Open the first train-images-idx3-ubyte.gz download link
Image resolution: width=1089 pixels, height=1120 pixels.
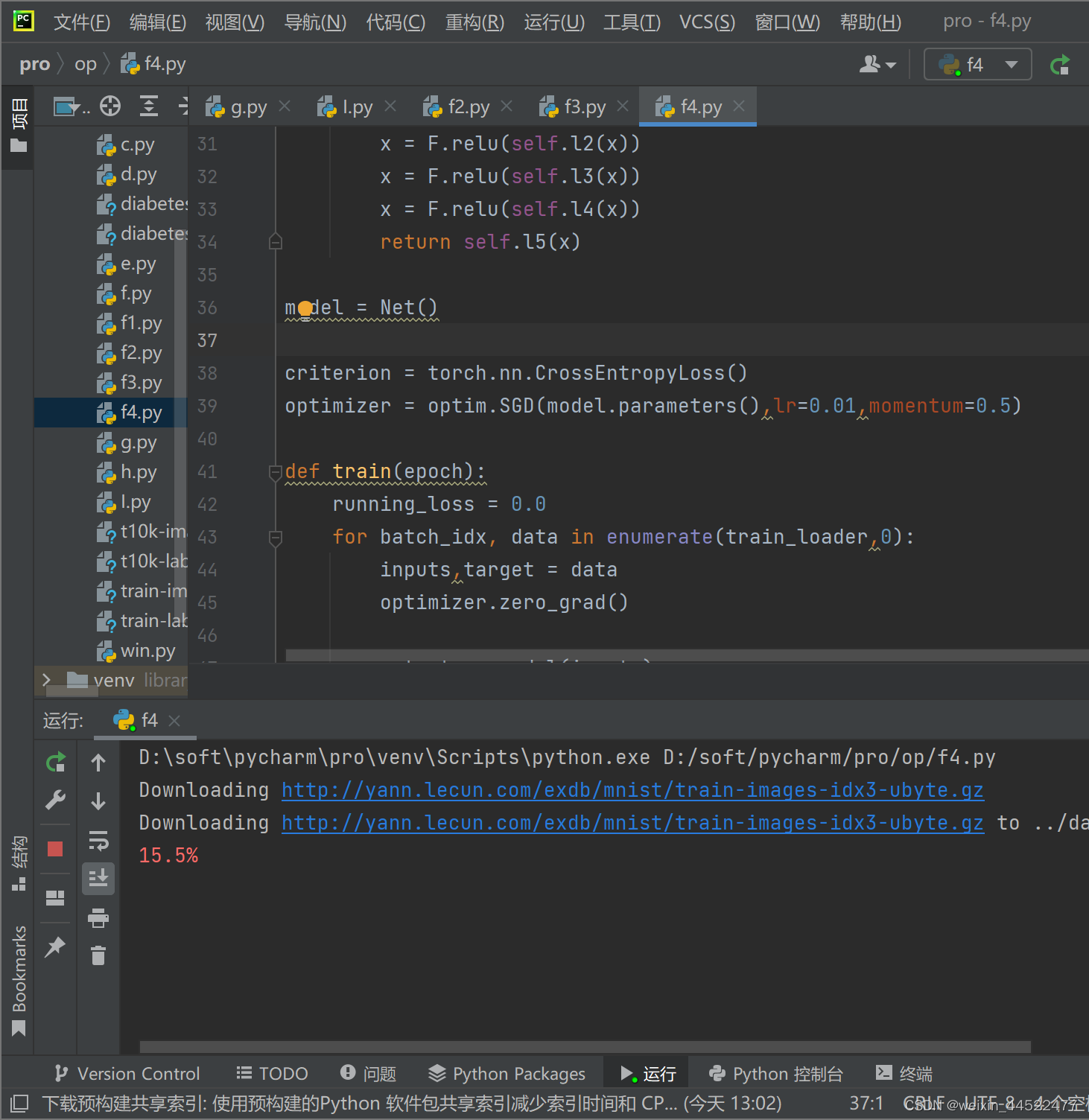pos(632,790)
